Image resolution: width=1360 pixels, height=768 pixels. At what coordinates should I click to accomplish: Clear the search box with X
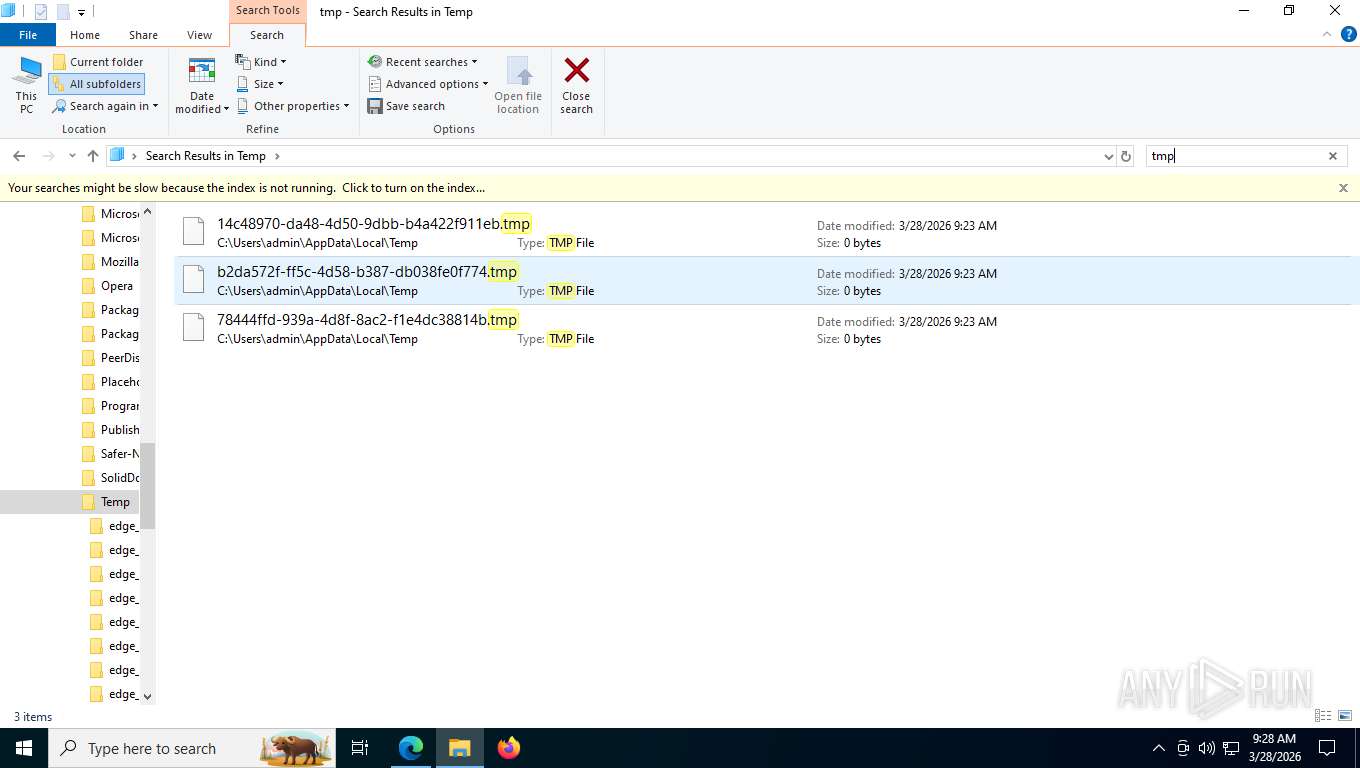coord(1333,156)
